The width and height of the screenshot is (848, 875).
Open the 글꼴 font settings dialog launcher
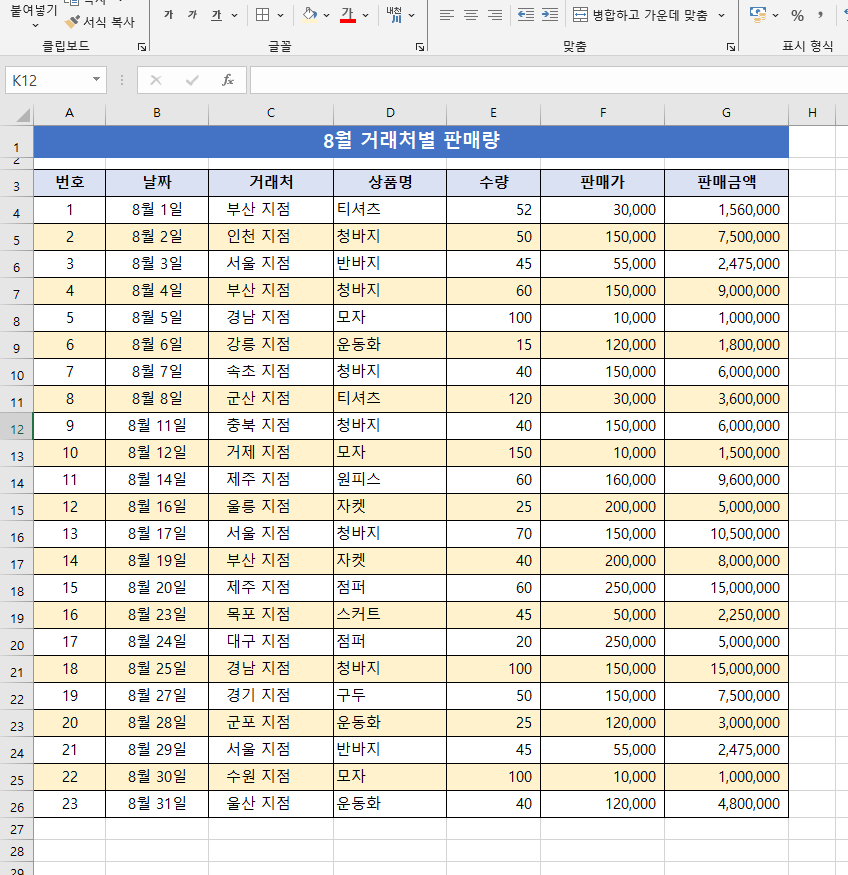pos(420,47)
